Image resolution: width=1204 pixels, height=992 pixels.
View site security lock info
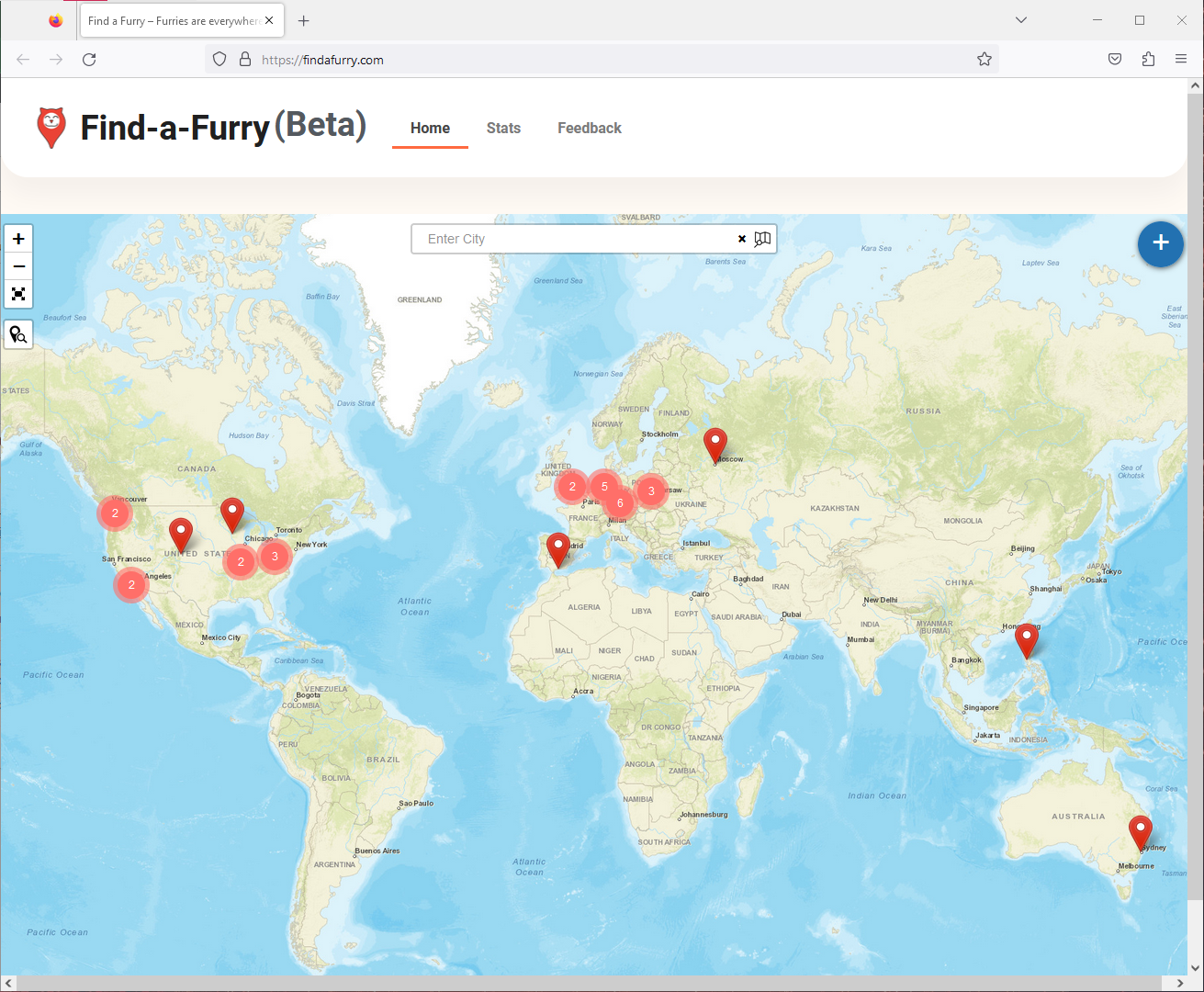245,60
